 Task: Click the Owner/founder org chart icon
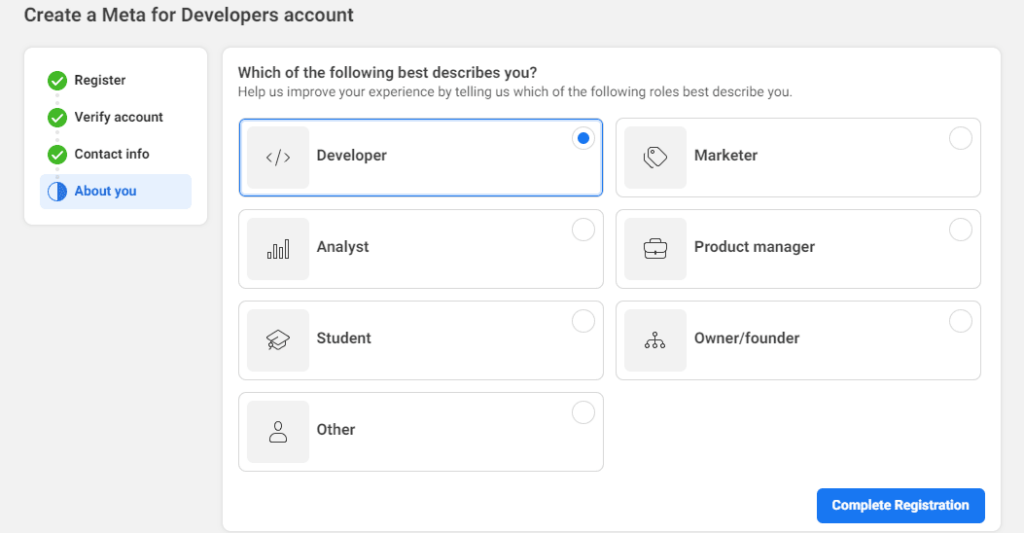coord(655,340)
